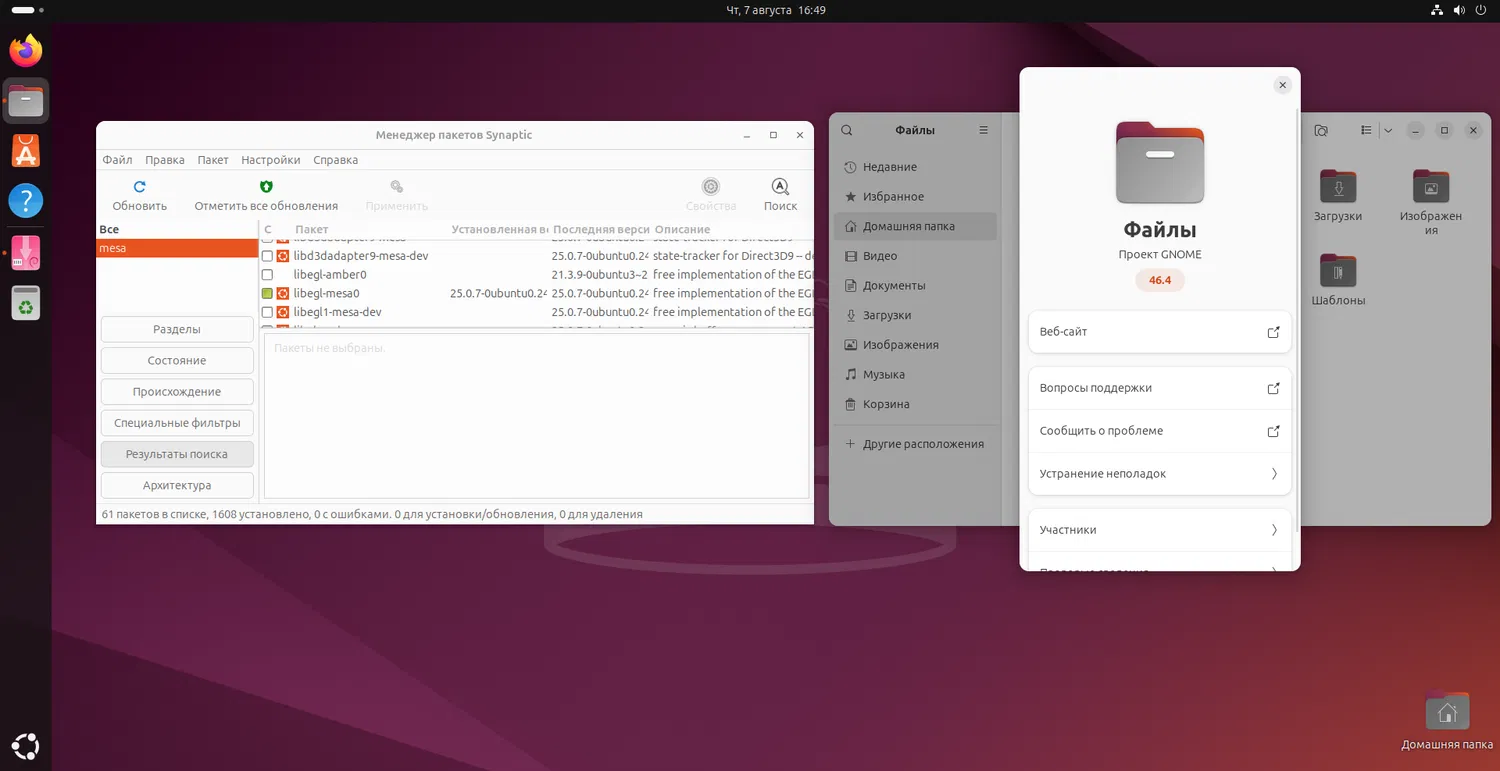Open the Вопросы поддержки link
This screenshot has width=1500, height=771.
pos(1160,388)
